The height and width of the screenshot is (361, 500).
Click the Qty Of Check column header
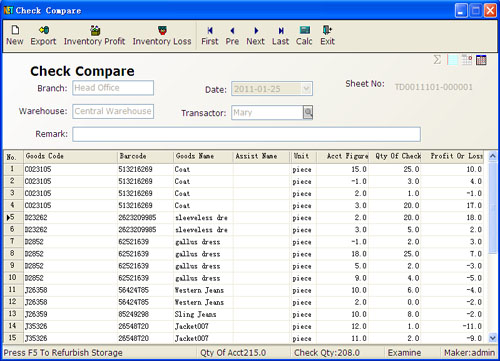395,156
